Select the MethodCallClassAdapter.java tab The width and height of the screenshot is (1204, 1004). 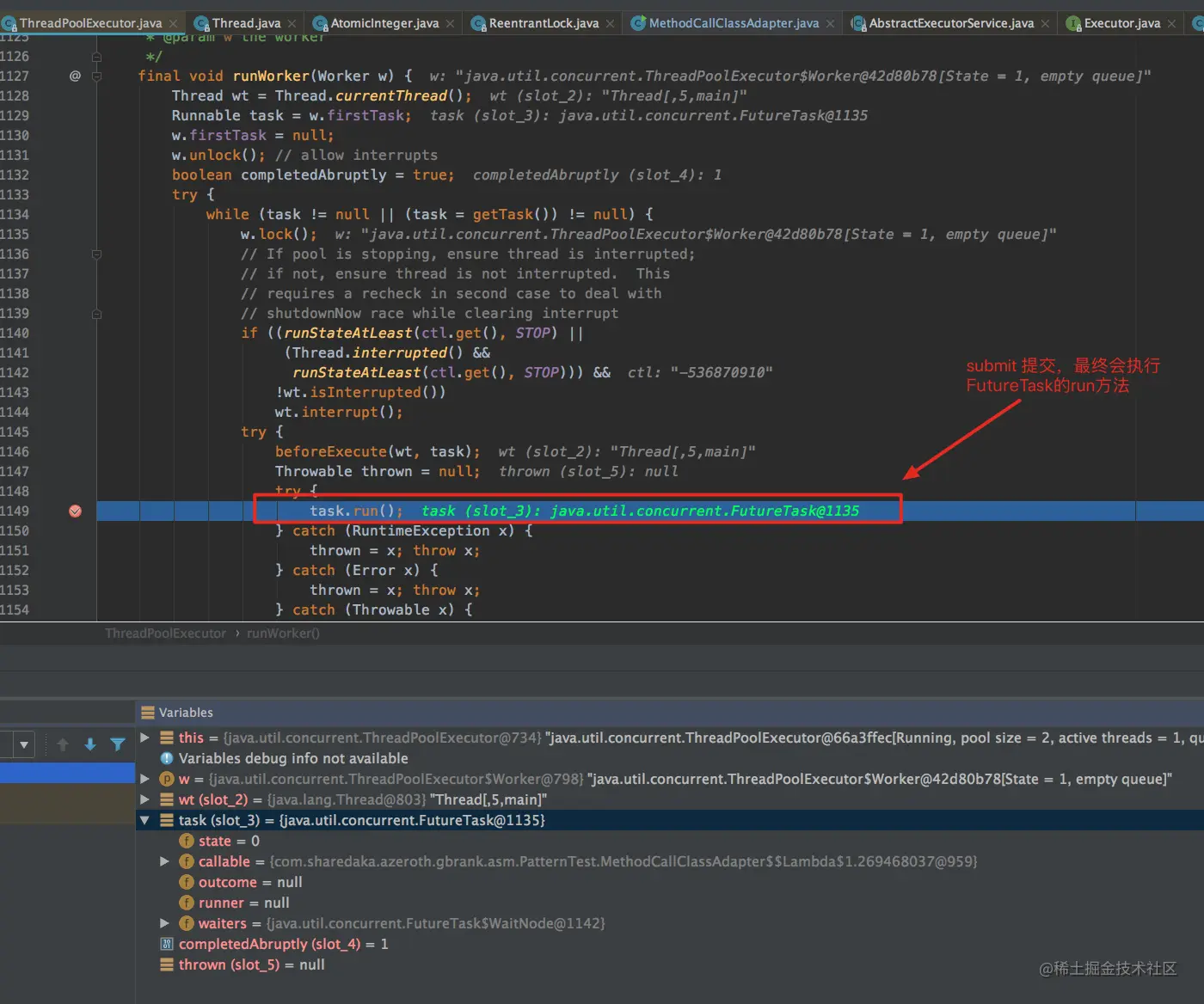click(x=734, y=23)
